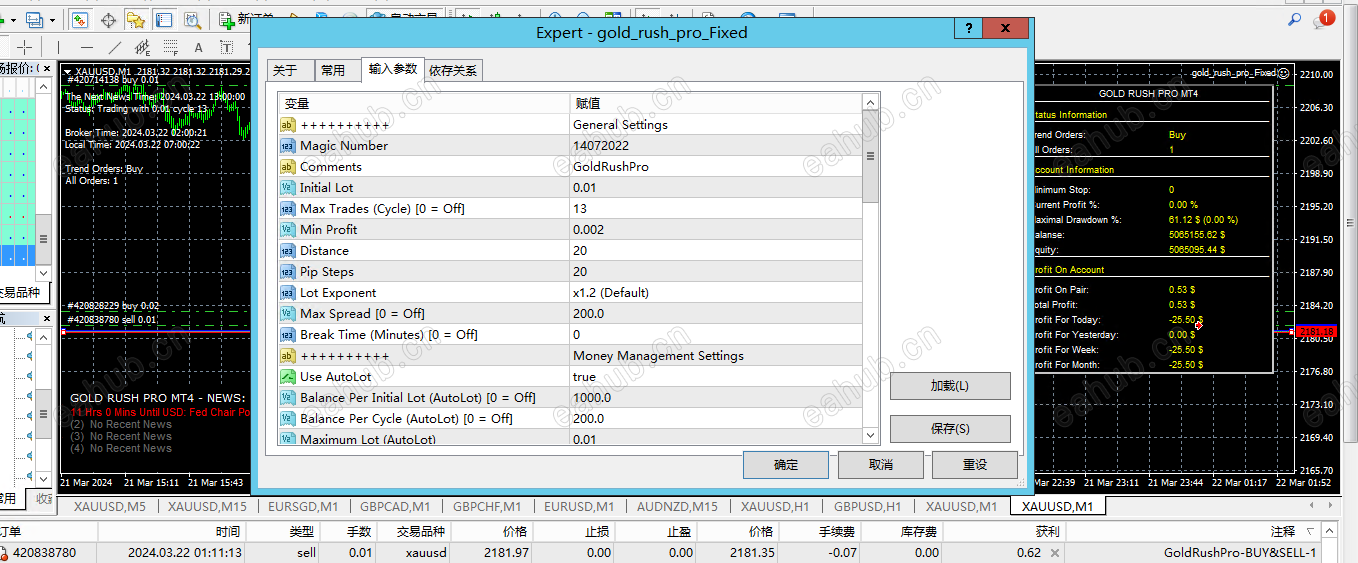Click the Market Watch scrollbar thumb
The width and height of the screenshot is (1358, 563).
[x=44, y=239]
